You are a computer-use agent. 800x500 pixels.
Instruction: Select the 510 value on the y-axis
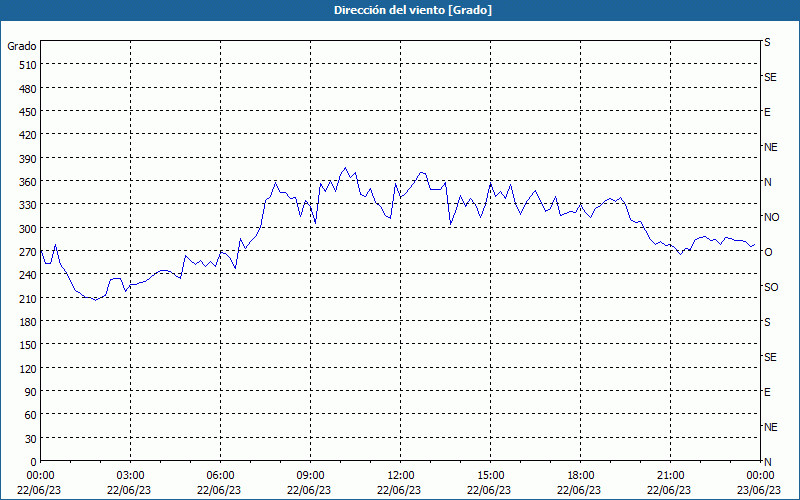click(x=26, y=65)
